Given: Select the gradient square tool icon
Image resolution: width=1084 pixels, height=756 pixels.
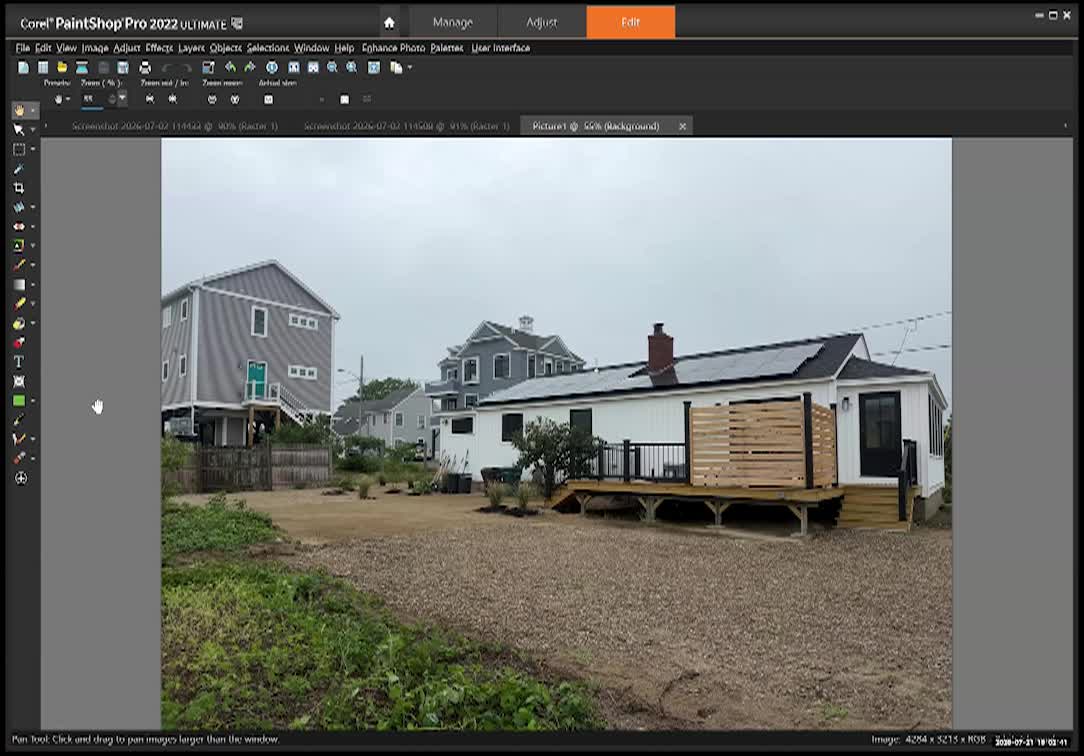Looking at the screenshot, I should coord(19,285).
